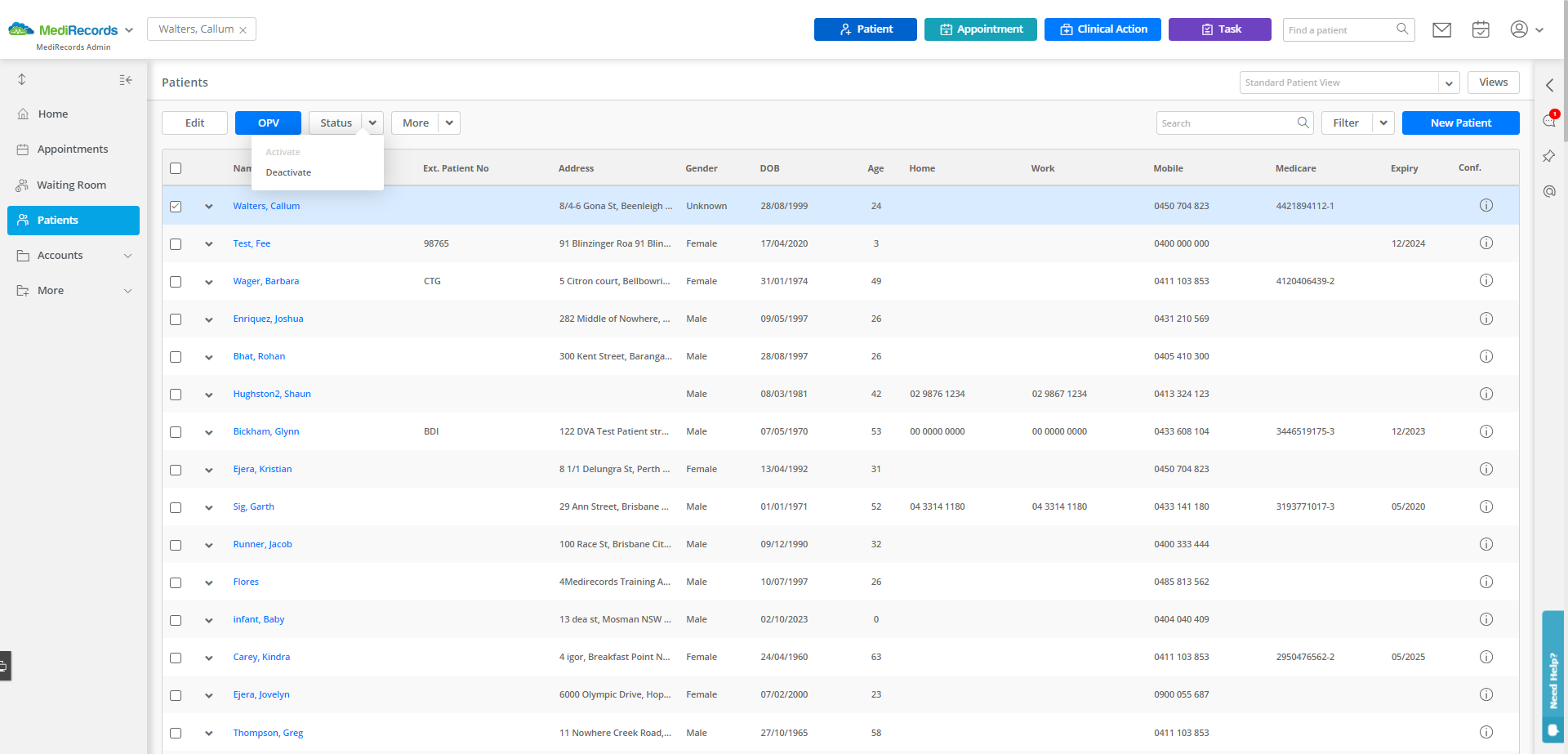Image resolution: width=1568 pixels, height=754 pixels.
Task: Choose Deactivate from the Status menu
Action: point(288,172)
